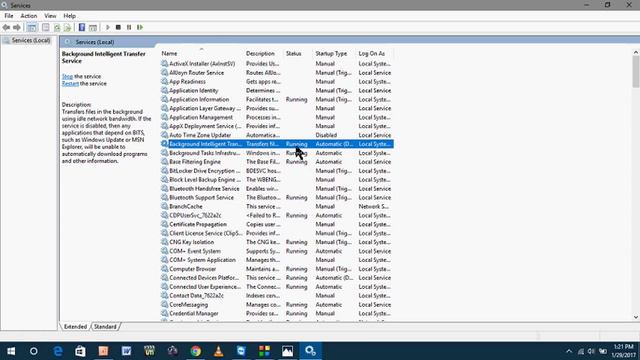Select the BranchCache service
Viewport: 640px width, 360px height.
point(277,207)
